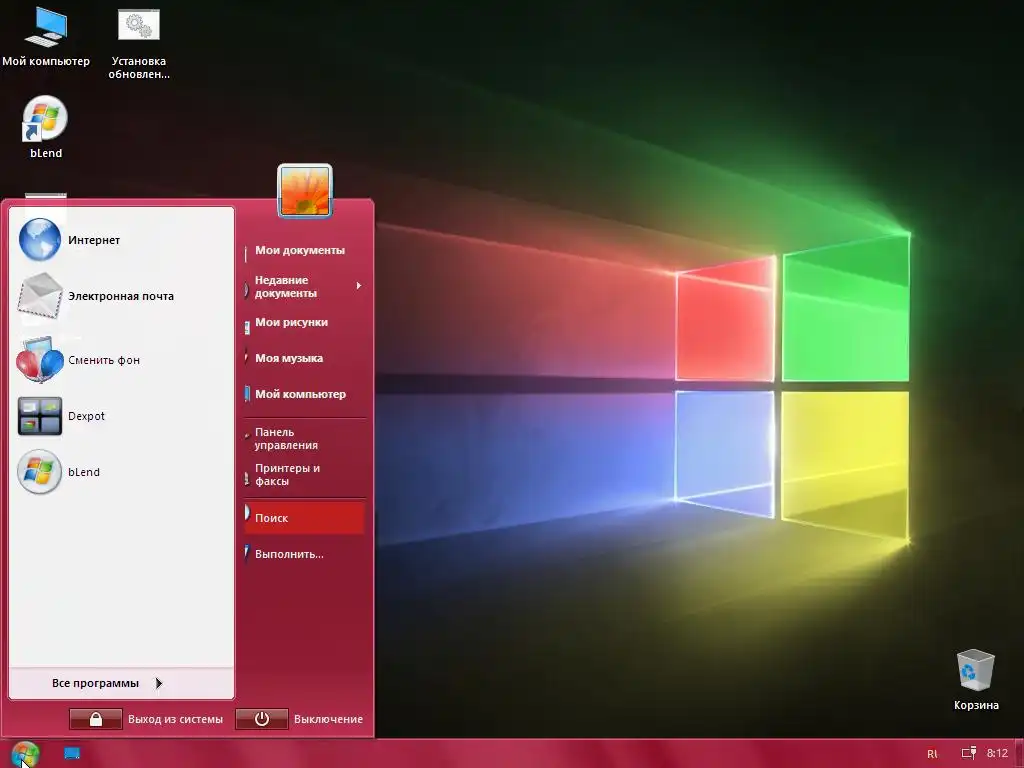Click the Интернет globe icon in Start menu

(x=40, y=239)
